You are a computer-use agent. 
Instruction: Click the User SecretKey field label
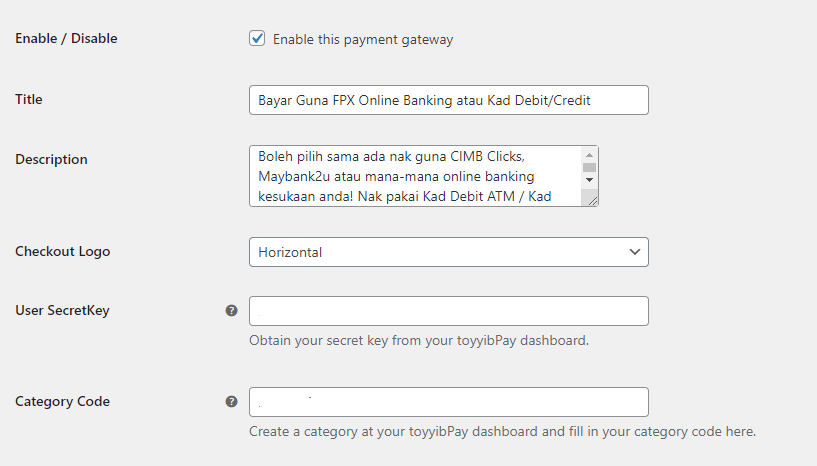tap(62, 310)
